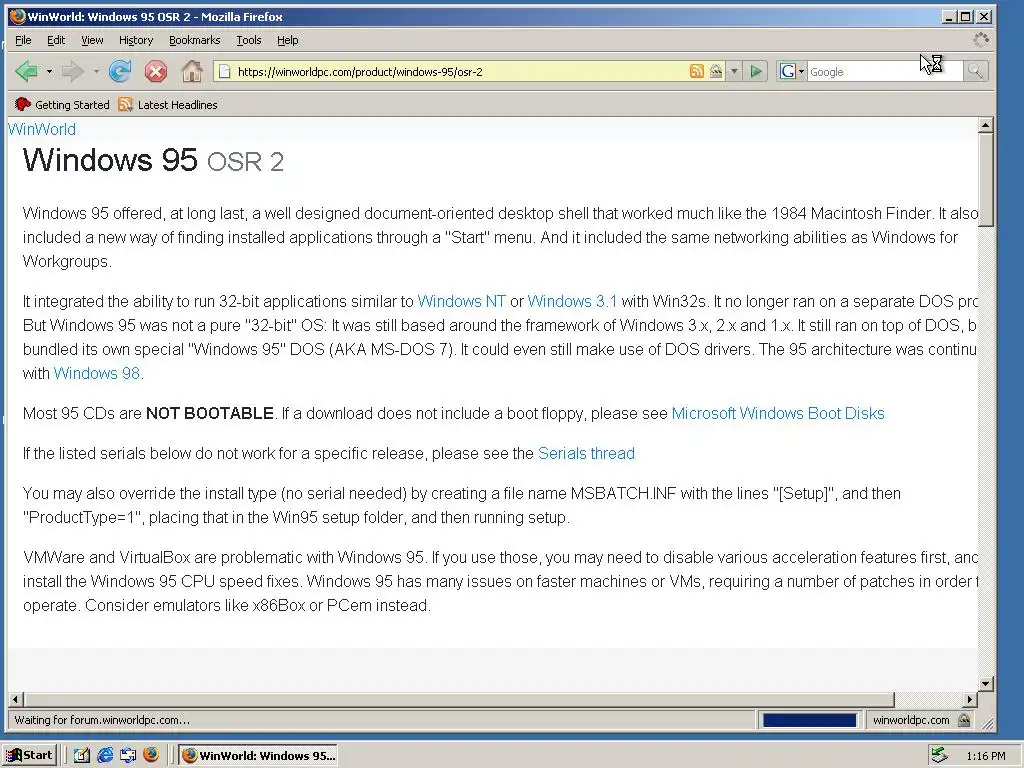The image size is (1024, 768).
Task: Launch Firefox from quick launch
Action: tap(151, 755)
